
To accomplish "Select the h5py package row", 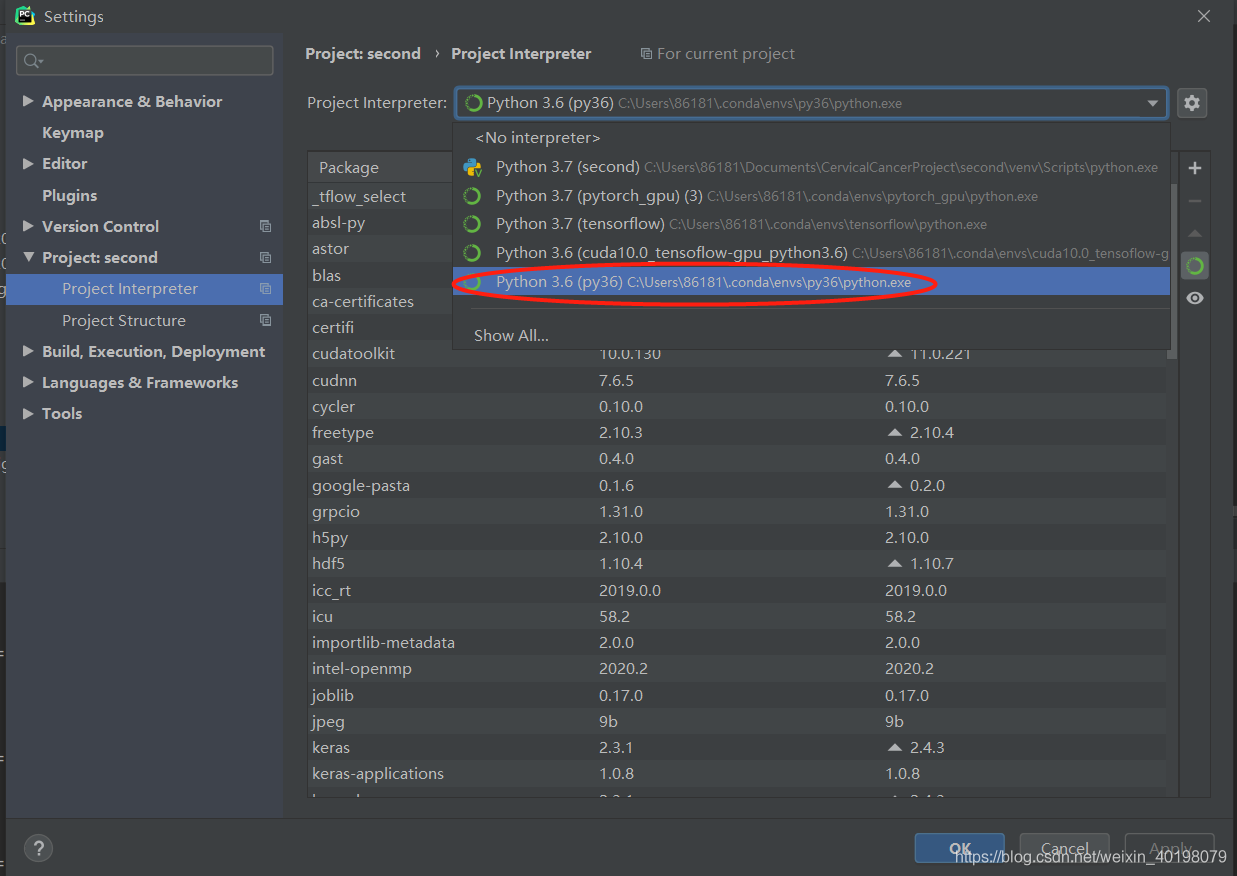I will pos(737,538).
